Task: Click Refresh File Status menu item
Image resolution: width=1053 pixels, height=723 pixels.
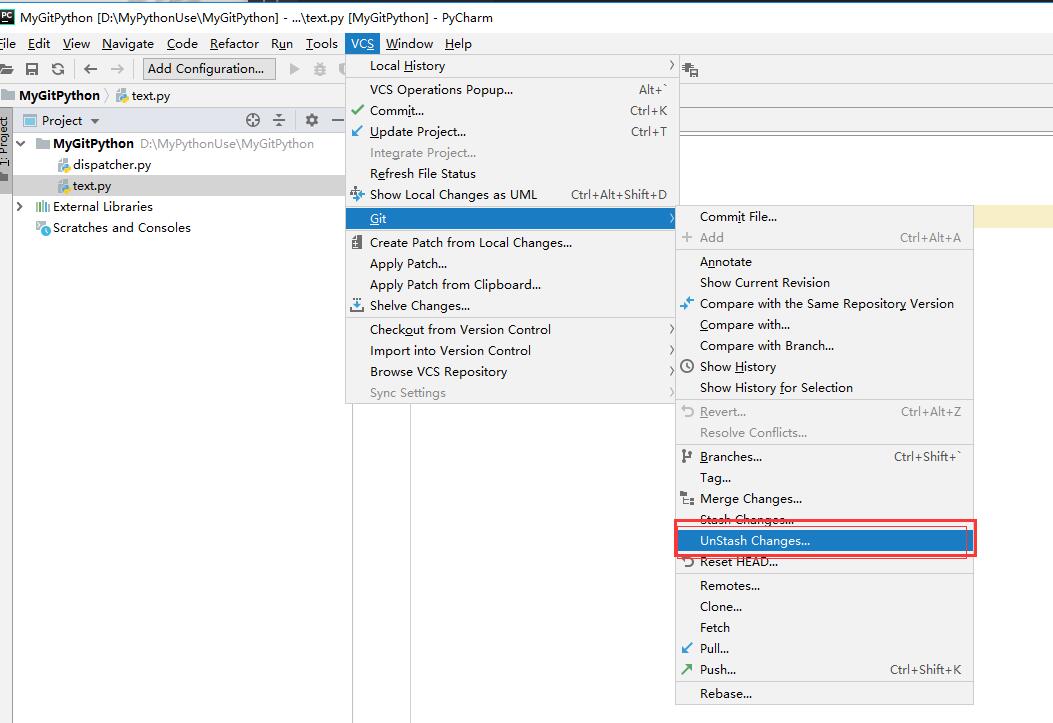Action: pyautogui.click(x=510, y=174)
